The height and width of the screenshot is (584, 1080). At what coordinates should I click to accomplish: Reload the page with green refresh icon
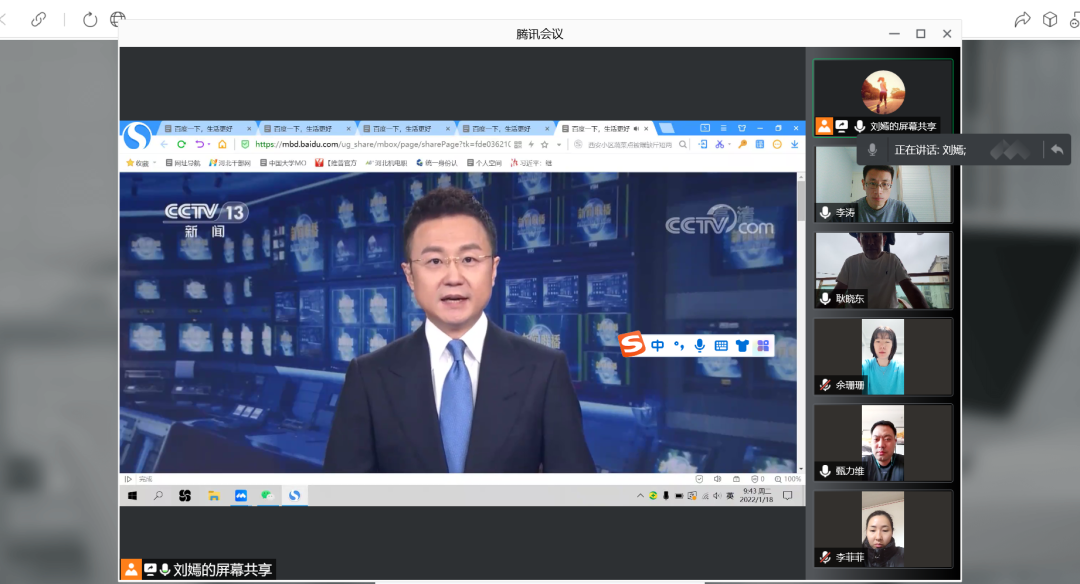(181, 145)
